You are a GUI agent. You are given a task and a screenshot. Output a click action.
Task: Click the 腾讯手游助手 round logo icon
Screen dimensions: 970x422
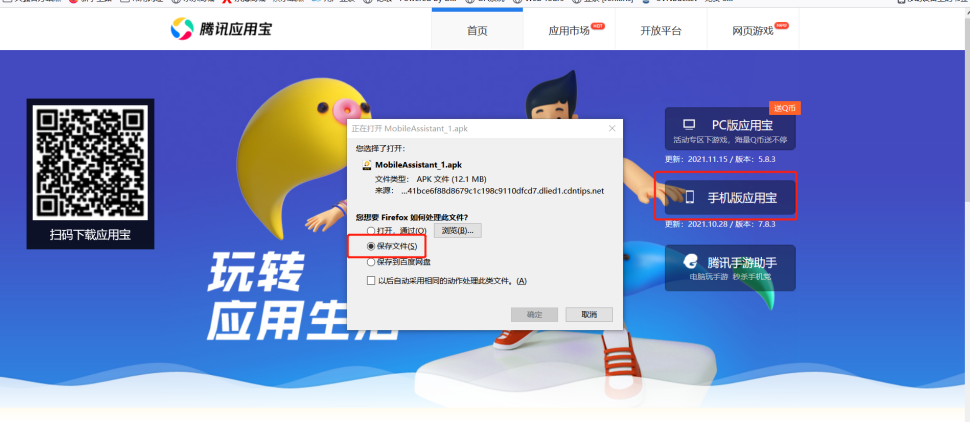tap(690, 262)
